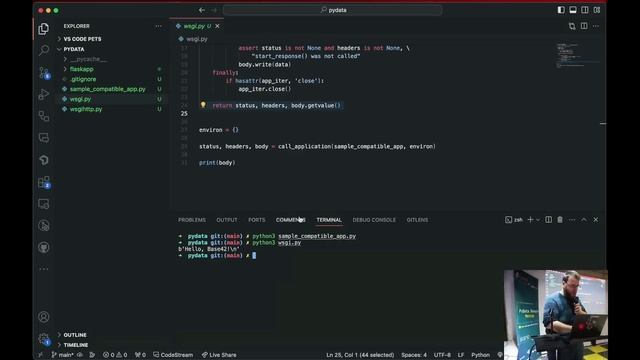Change line ending via LF status item
The width and height of the screenshot is (640, 360).
click(x=460, y=355)
